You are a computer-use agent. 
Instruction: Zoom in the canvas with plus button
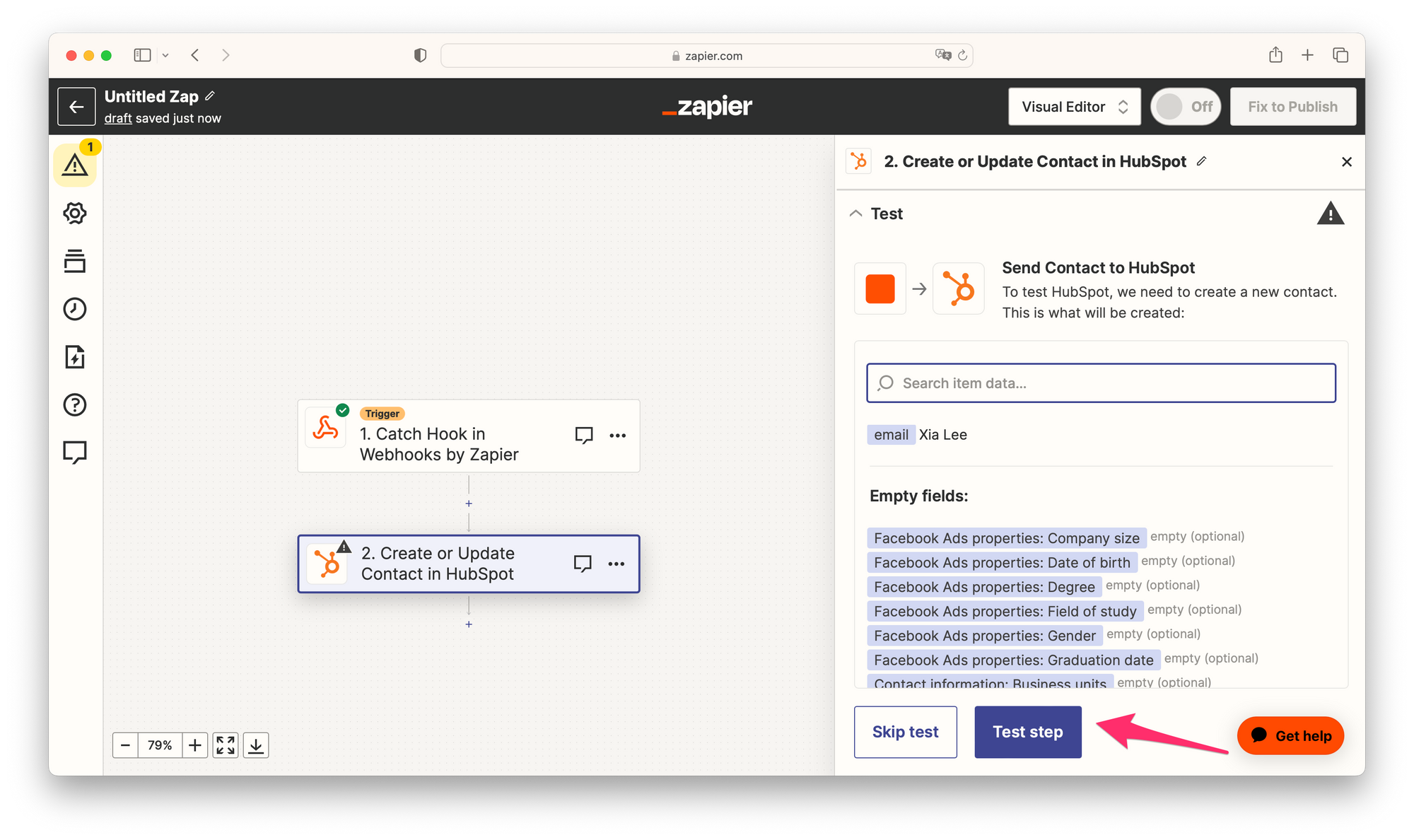point(195,745)
